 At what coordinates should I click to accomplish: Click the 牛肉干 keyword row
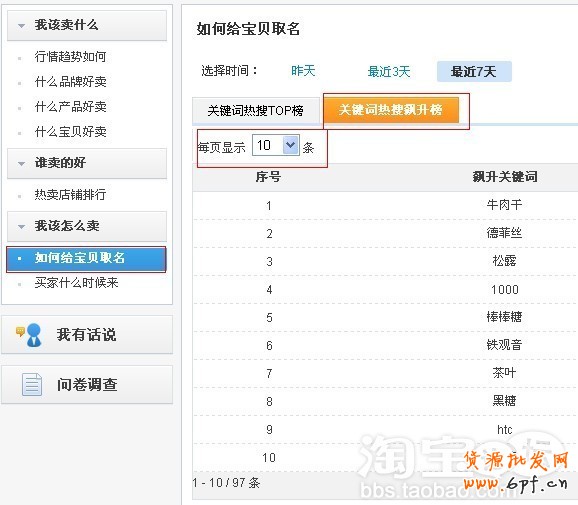385,205
